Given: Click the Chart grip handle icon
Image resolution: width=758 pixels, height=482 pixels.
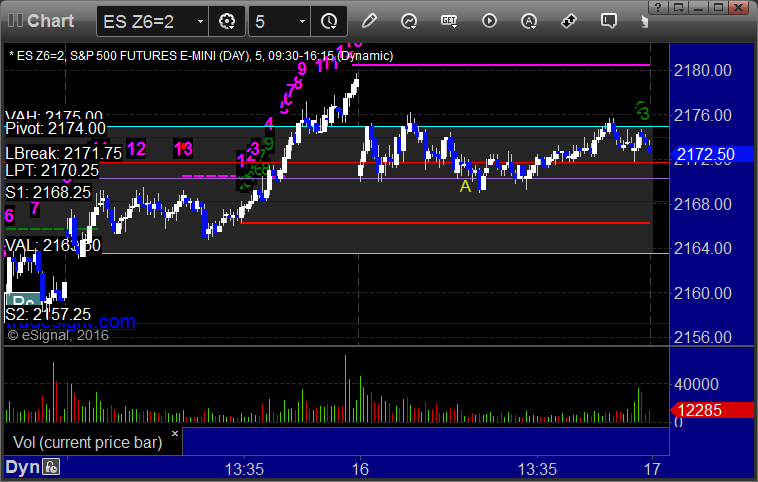Looking at the screenshot, I should tap(15, 21).
